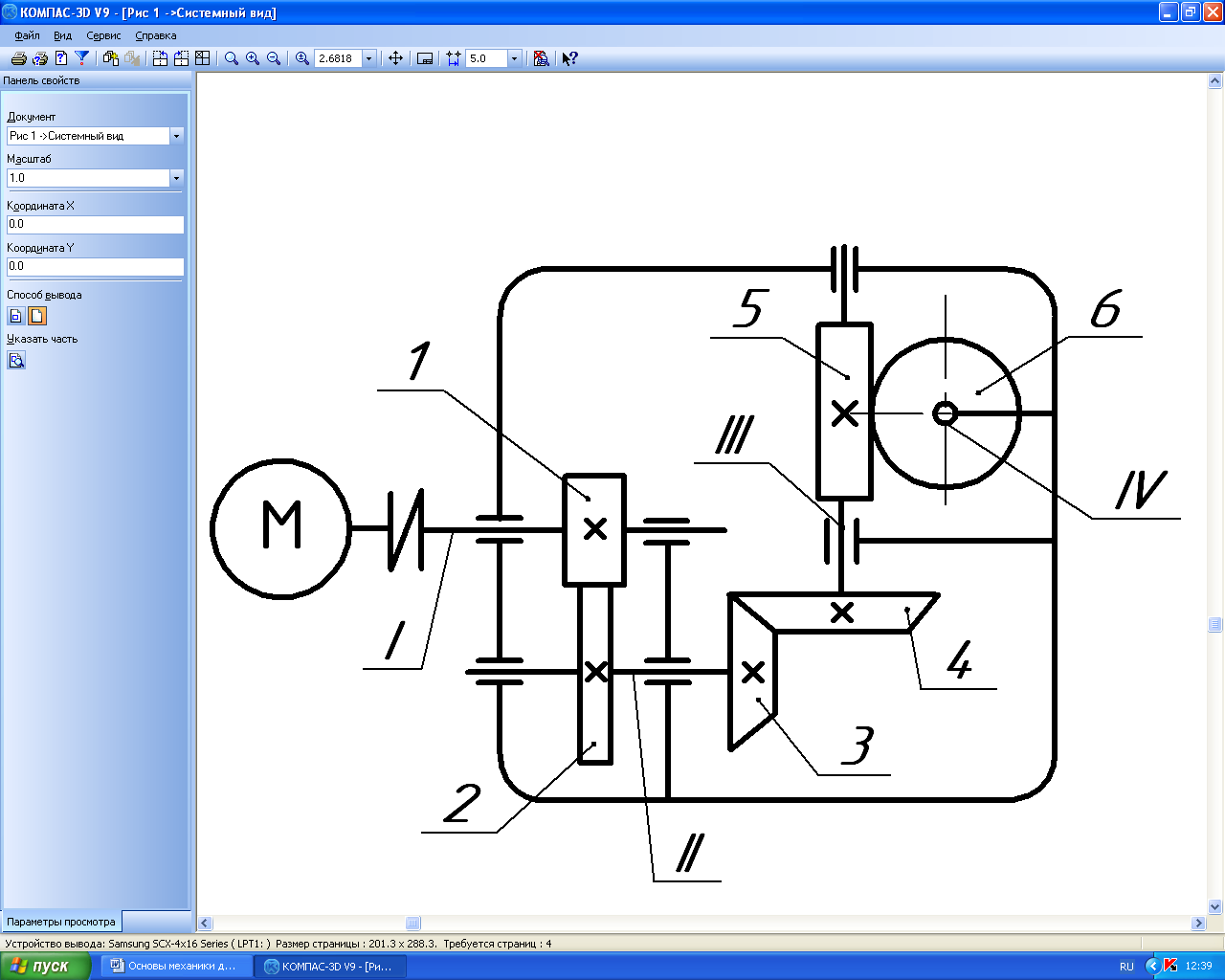
Task: Click the Kaspersky tray icon
Action: [1169, 966]
